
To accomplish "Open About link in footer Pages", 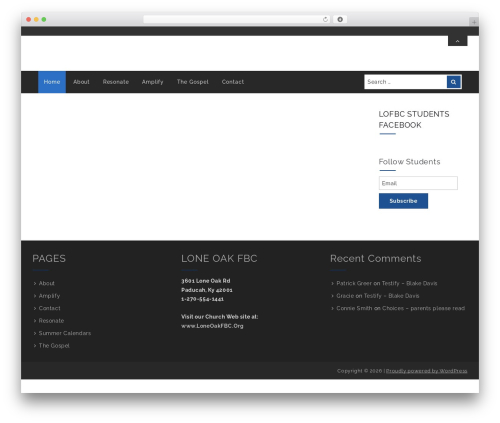I will 47,283.
